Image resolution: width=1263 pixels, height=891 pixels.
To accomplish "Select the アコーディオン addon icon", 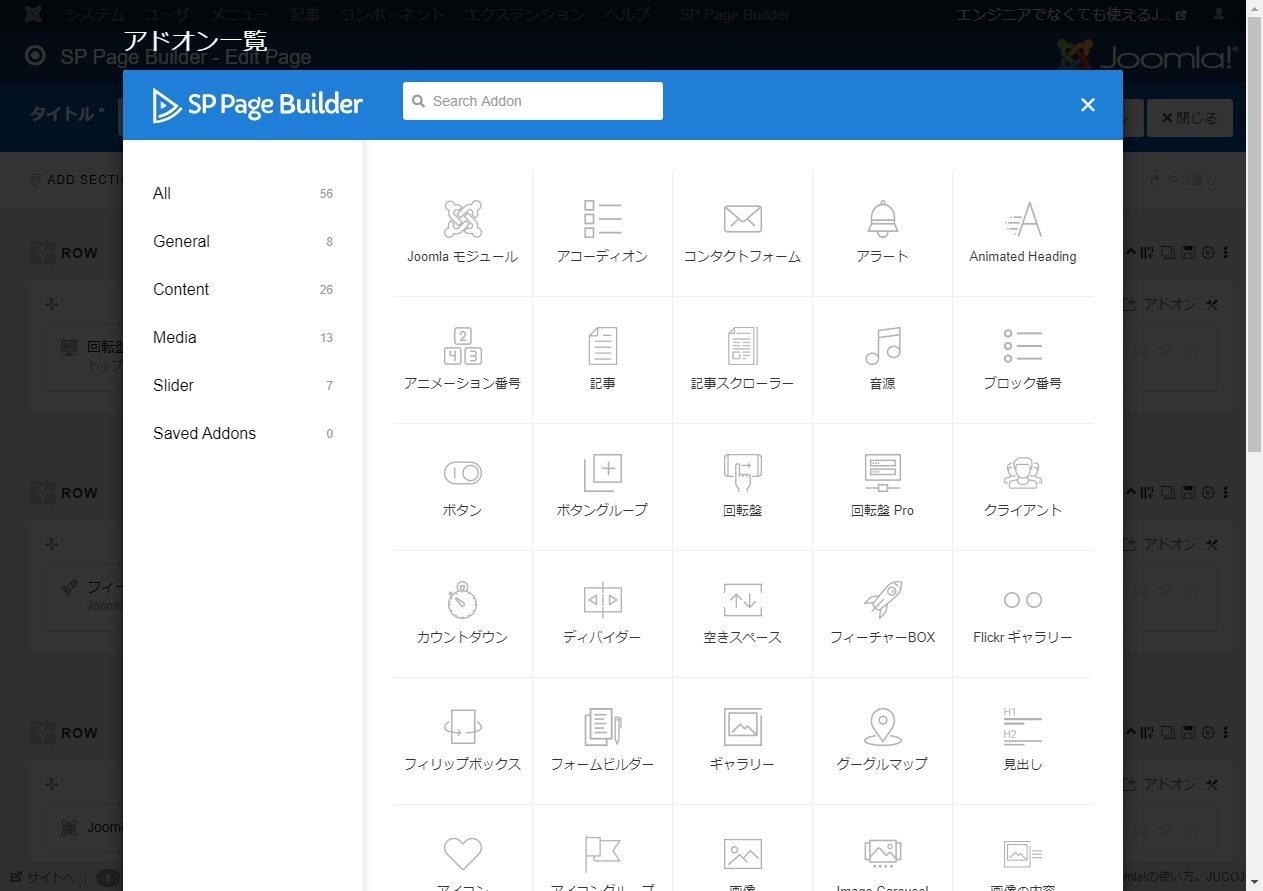I will (x=602, y=230).
